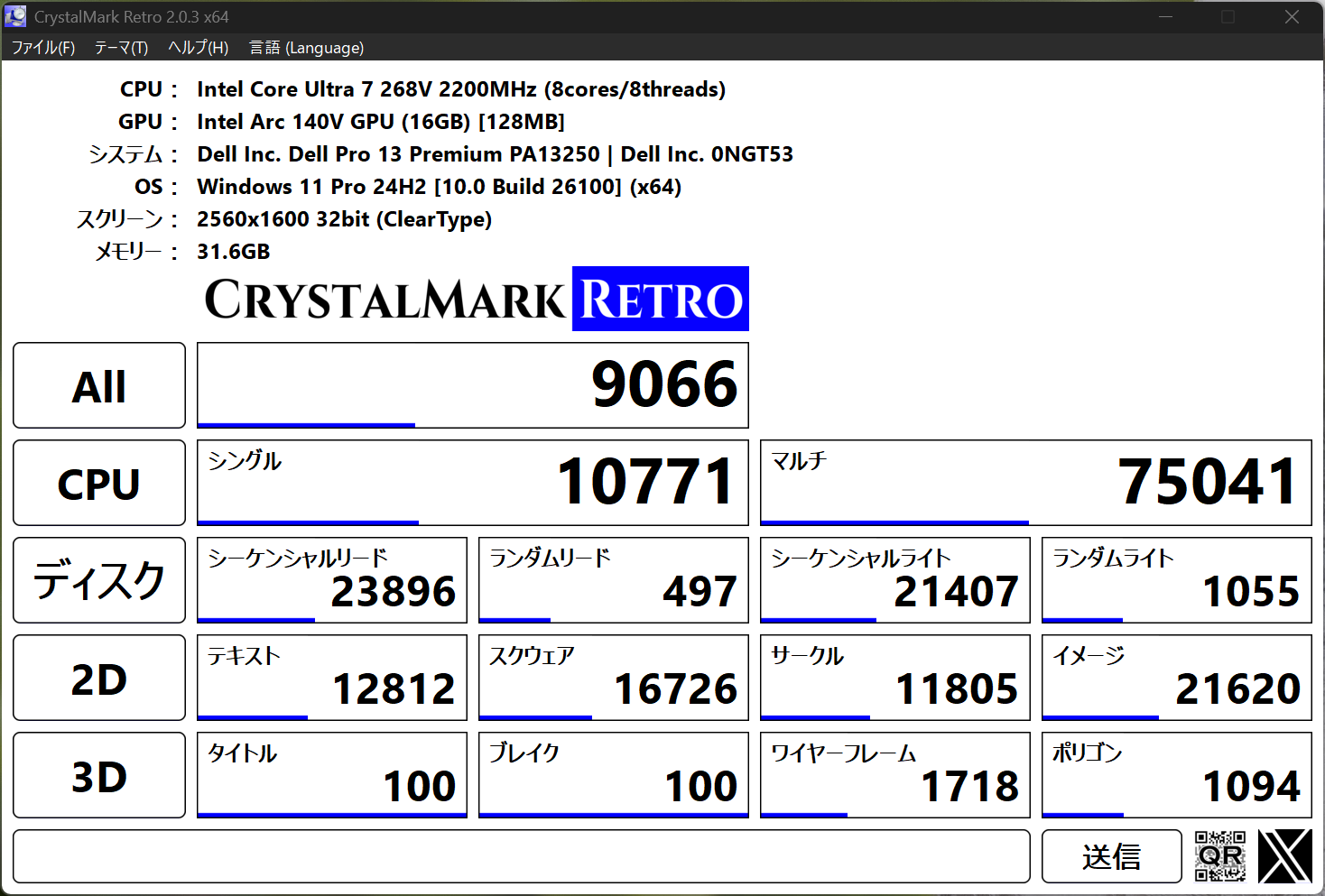Run the 2D benchmark
The width and height of the screenshot is (1325, 896).
pyautogui.click(x=98, y=678)
